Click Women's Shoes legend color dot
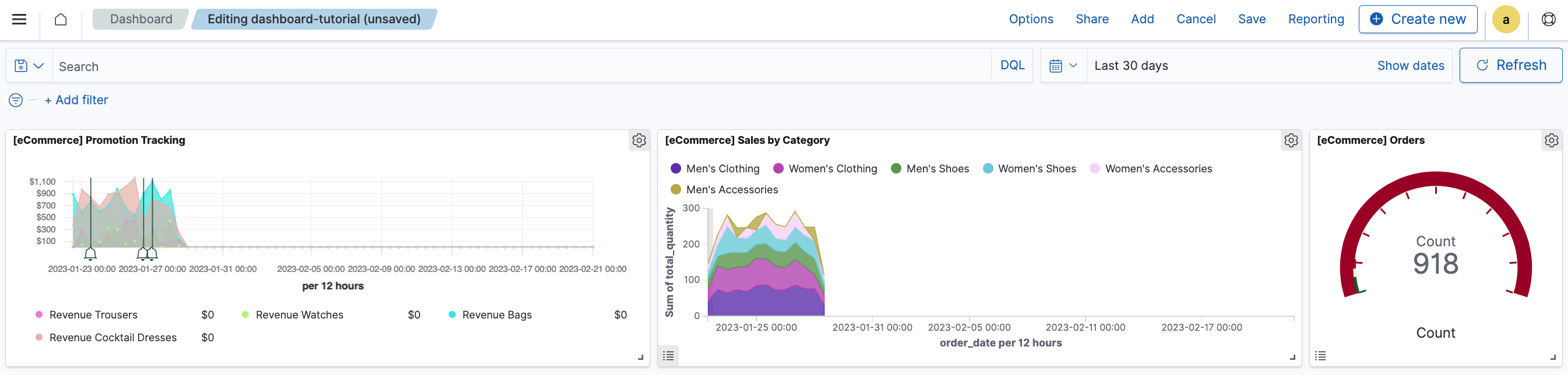Viewport: 1568px width, 375px height. (988, 169)
